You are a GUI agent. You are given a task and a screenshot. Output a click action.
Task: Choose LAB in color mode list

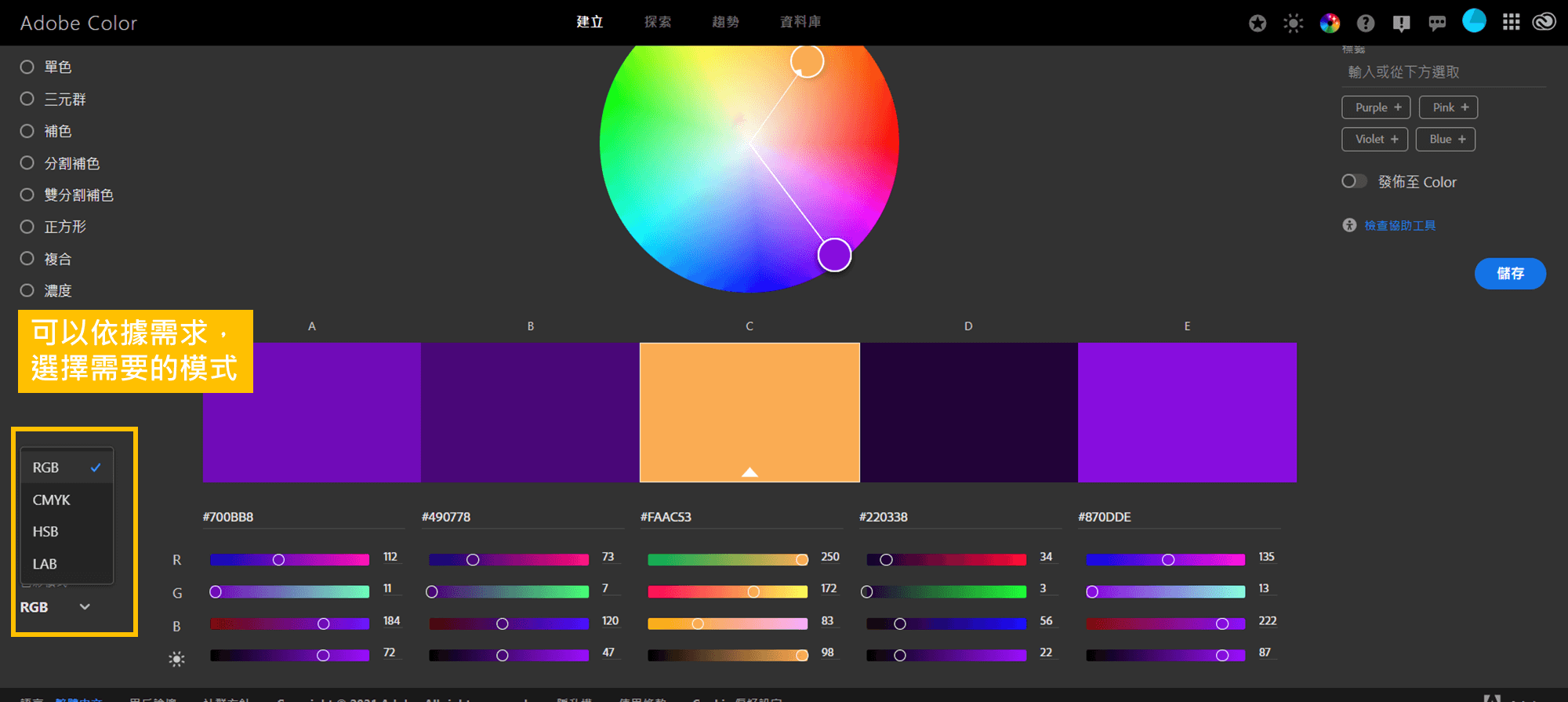pyautogui.click(x=67, y=564)
